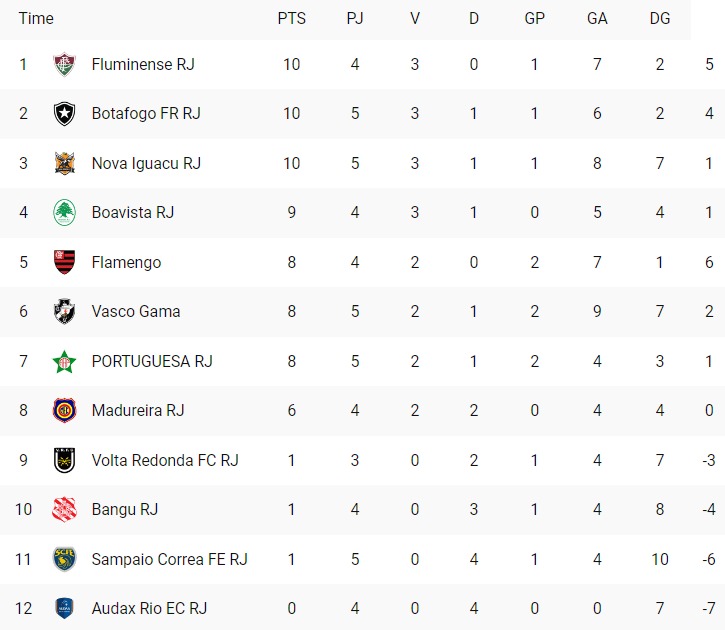Click the Botafogo FR RJ star crest
The width and height of the screenshot is (725, 630).
click(x=64, y=114)
